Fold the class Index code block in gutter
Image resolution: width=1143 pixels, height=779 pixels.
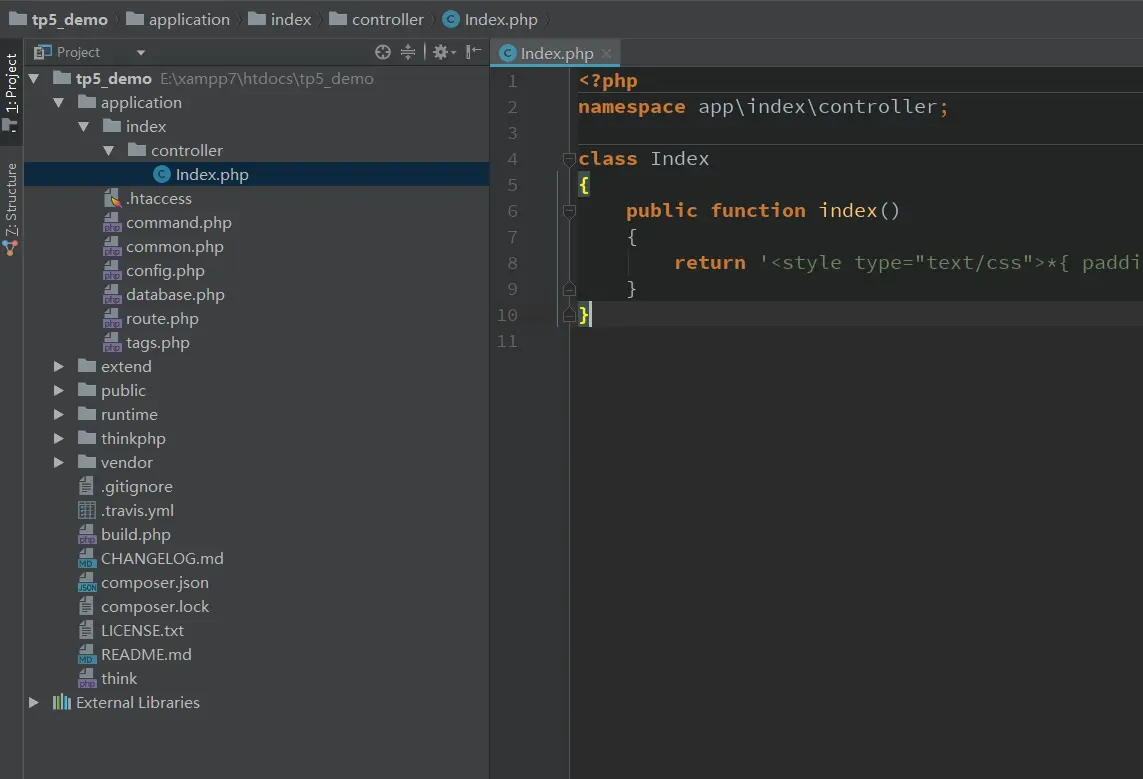569,159
